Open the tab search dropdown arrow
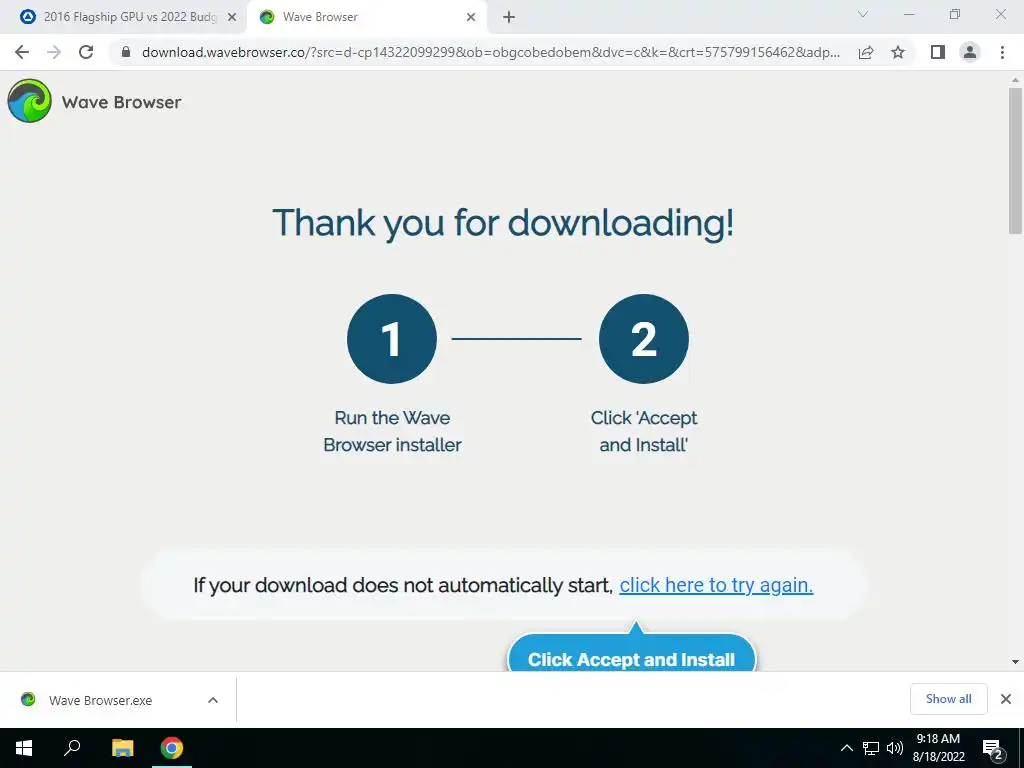Screen dimensions: 1024x768 pyautogui.click(x=863, y=14)
